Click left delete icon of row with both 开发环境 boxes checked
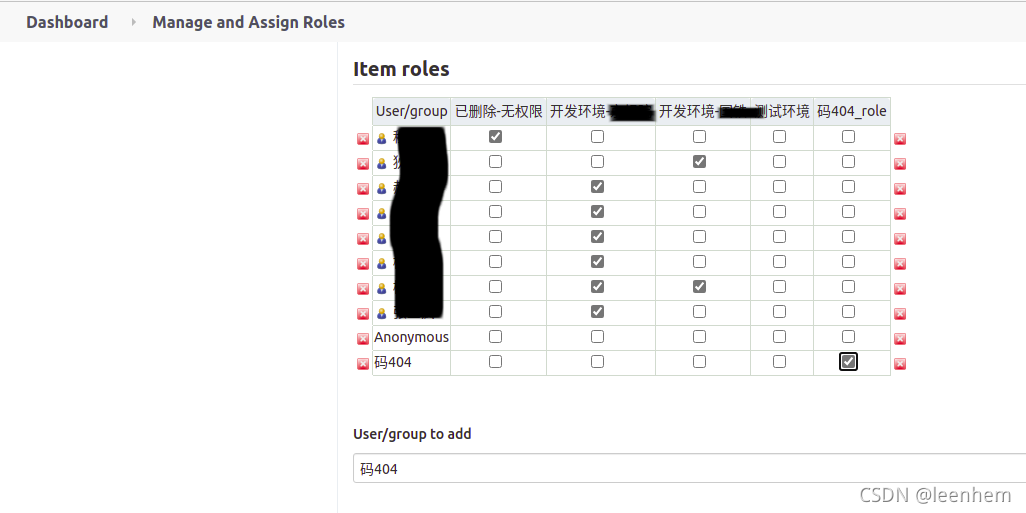The height and width of the screenshot is (513, 1026). click(363, 289)
